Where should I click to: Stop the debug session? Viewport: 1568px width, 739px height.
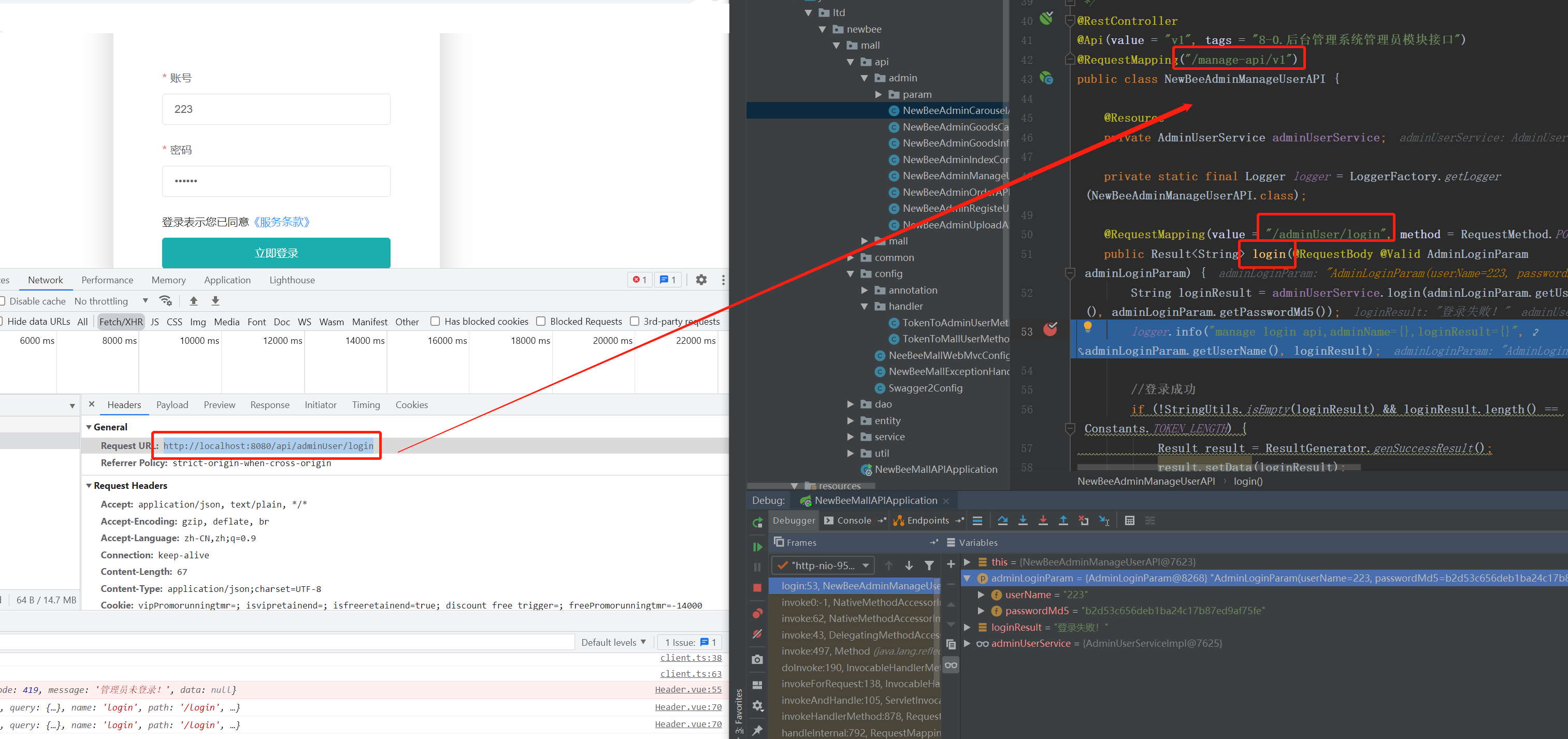[x=757, y=587]
